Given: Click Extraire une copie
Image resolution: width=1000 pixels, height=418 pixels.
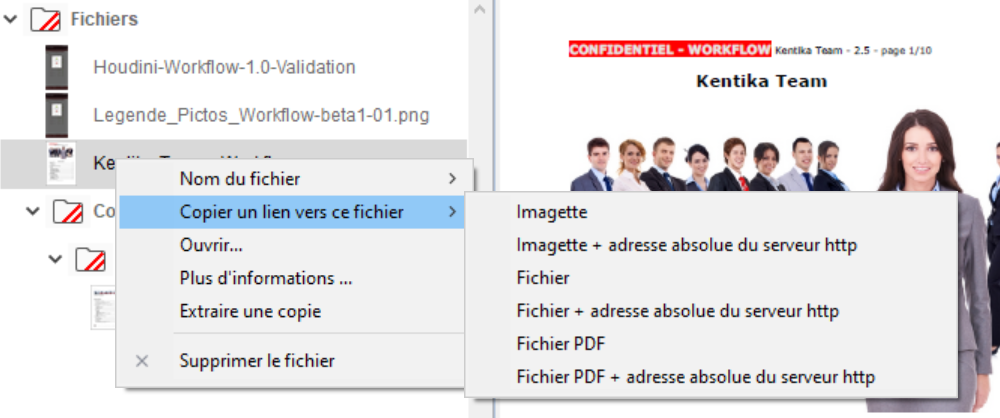Looking at the screenshot, I should (250, 311).
